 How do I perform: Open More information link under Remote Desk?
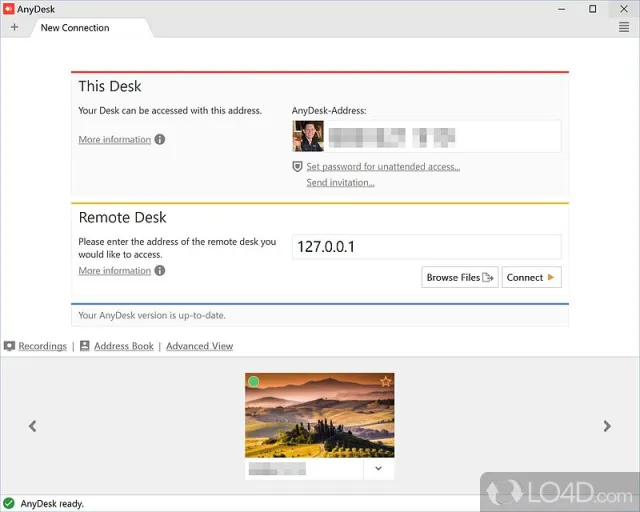pos(115,271)
